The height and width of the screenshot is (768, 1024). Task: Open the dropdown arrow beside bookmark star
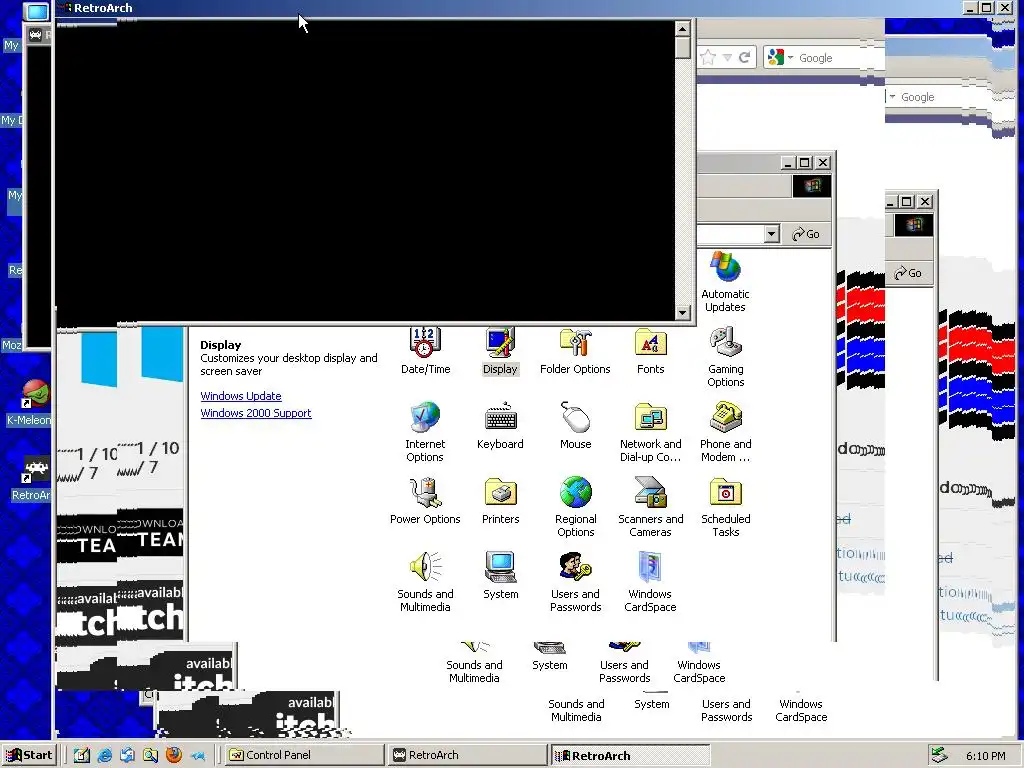(727, 57)
